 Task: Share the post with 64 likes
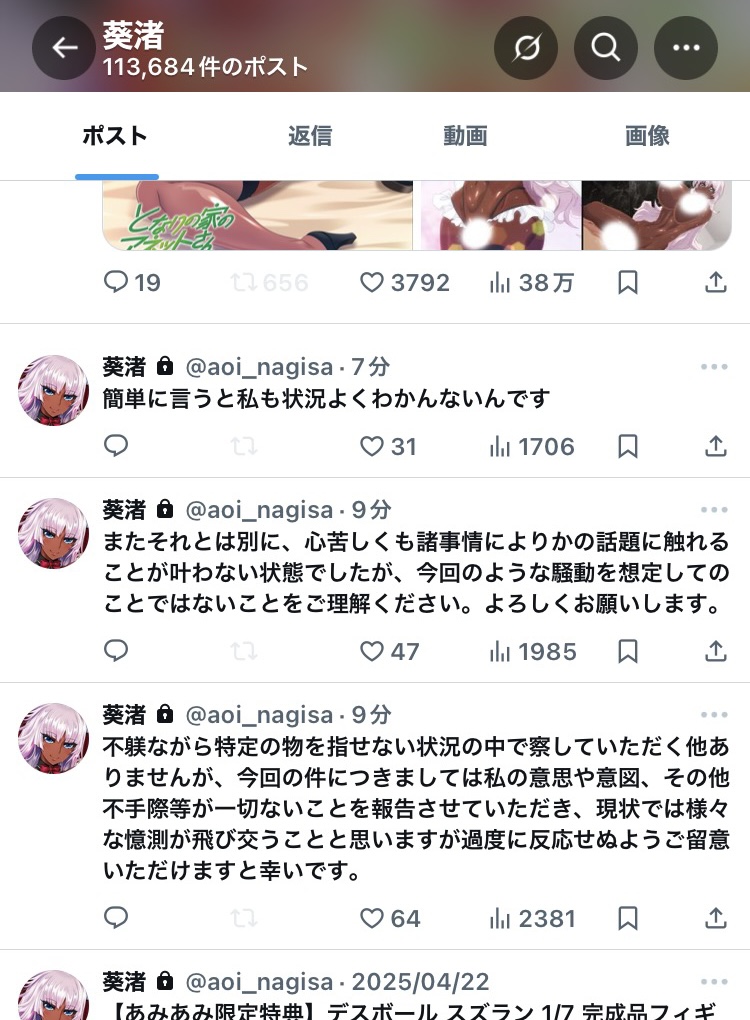point(716,919)
